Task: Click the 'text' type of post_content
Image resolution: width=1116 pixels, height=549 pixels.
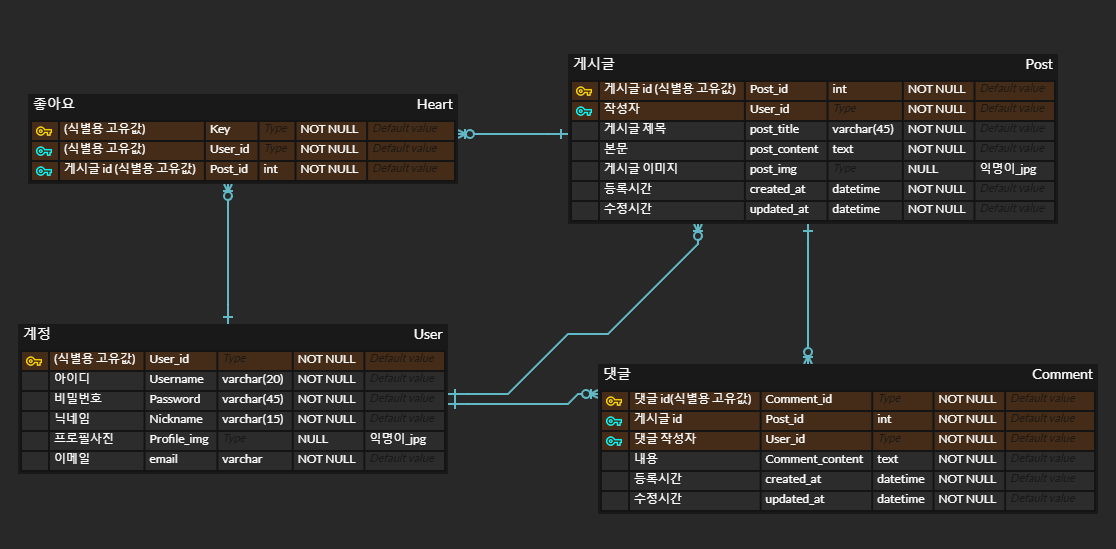Action: coord(842,150)
